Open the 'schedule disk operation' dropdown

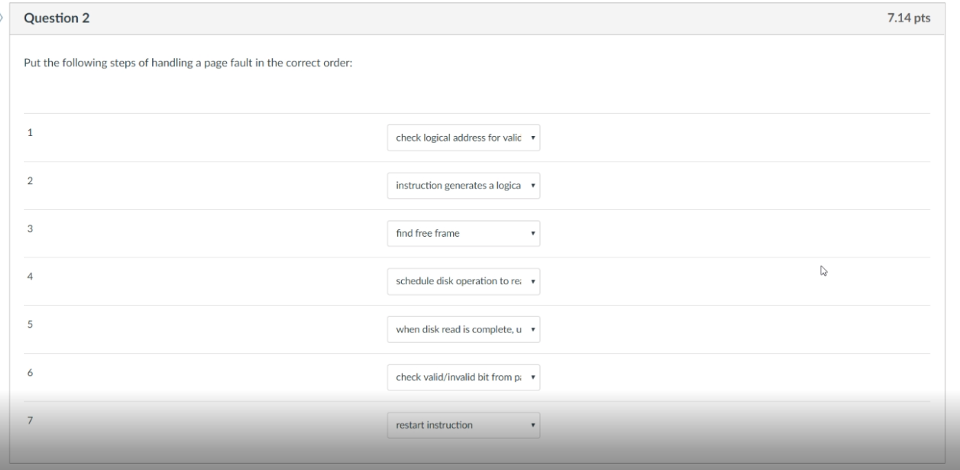click(463, 282)
